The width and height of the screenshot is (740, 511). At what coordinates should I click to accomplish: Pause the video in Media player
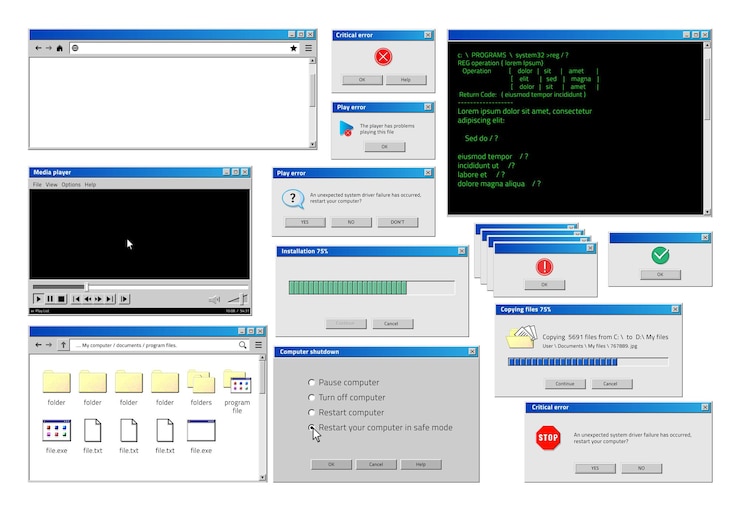click(x=50, y=299)
